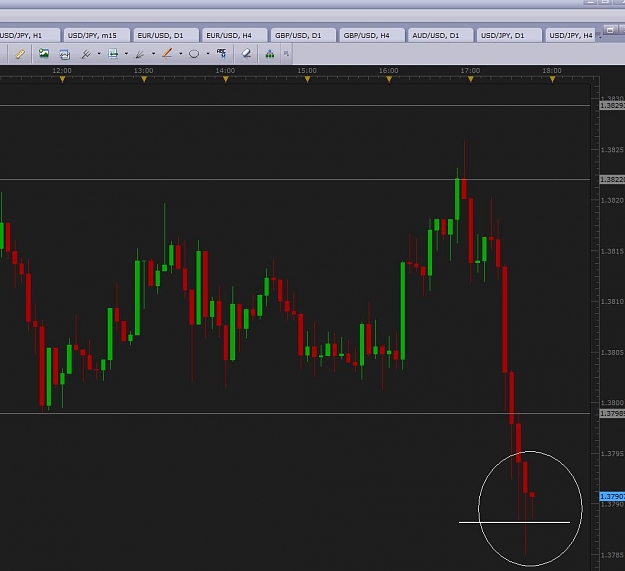
Task: Switch to the AUD/USD, D1 tab
Action: point(441,35)
